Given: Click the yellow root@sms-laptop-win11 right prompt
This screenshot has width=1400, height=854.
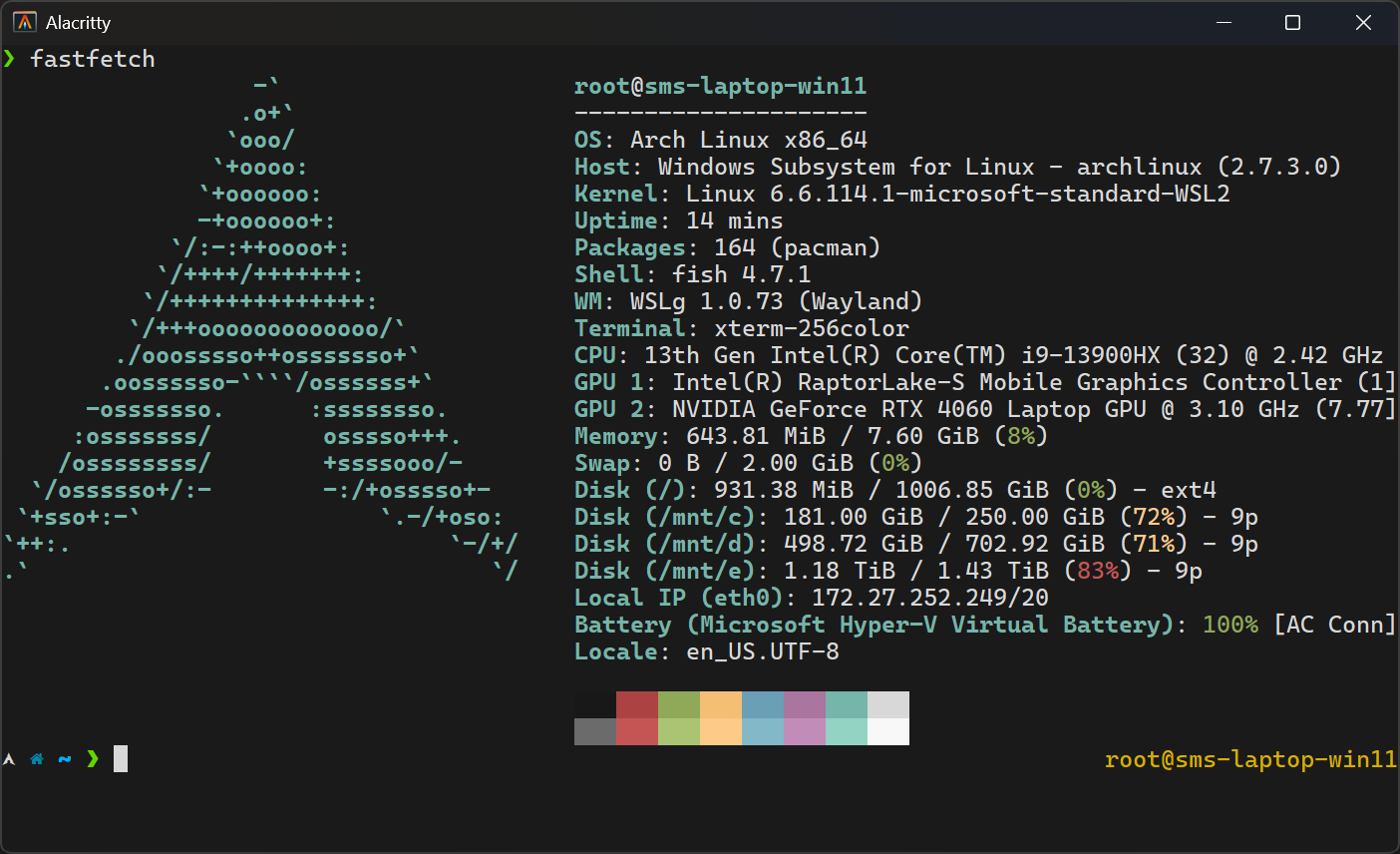Looking at the screenshot, I should 1251,759.
